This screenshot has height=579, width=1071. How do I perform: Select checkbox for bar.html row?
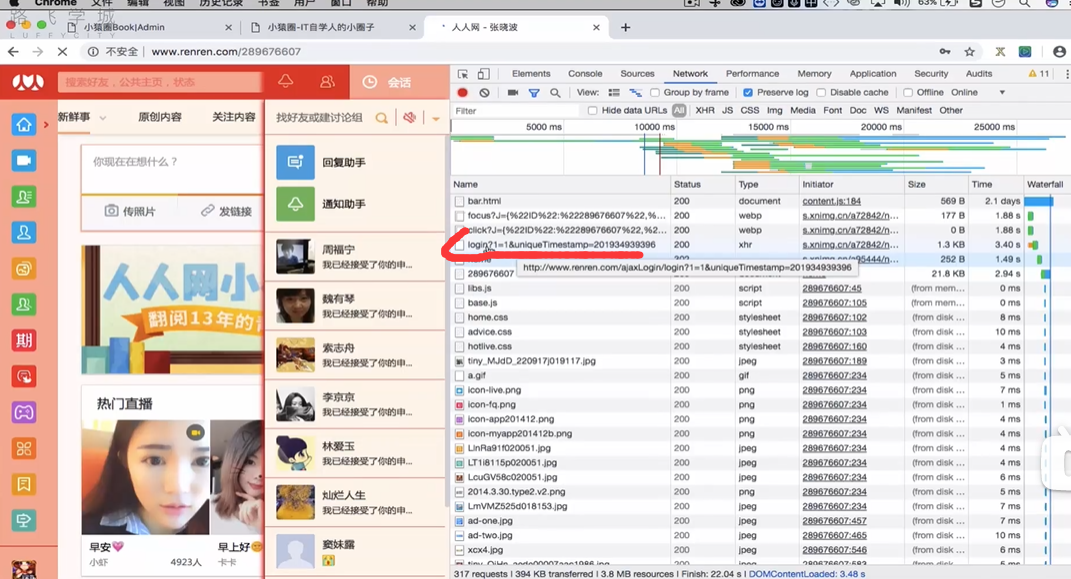click(x=460, y=201)
